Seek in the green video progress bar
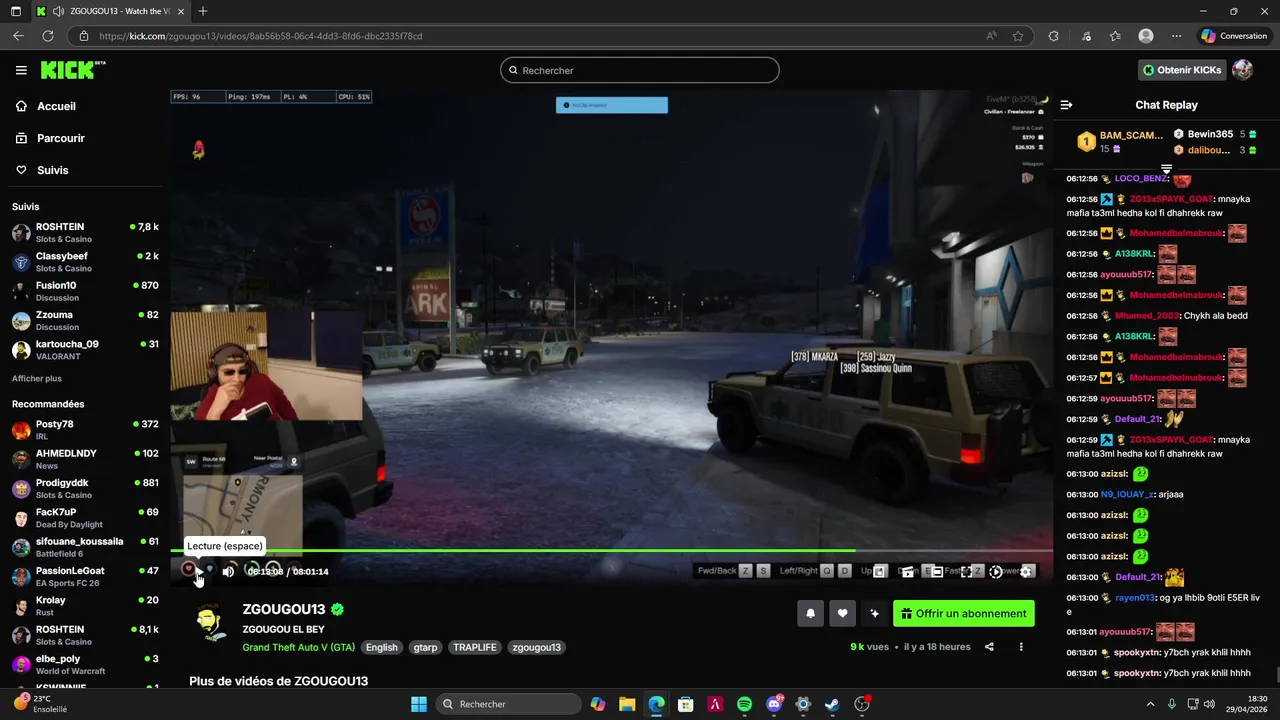1280x720 pixels. [612, 550]
